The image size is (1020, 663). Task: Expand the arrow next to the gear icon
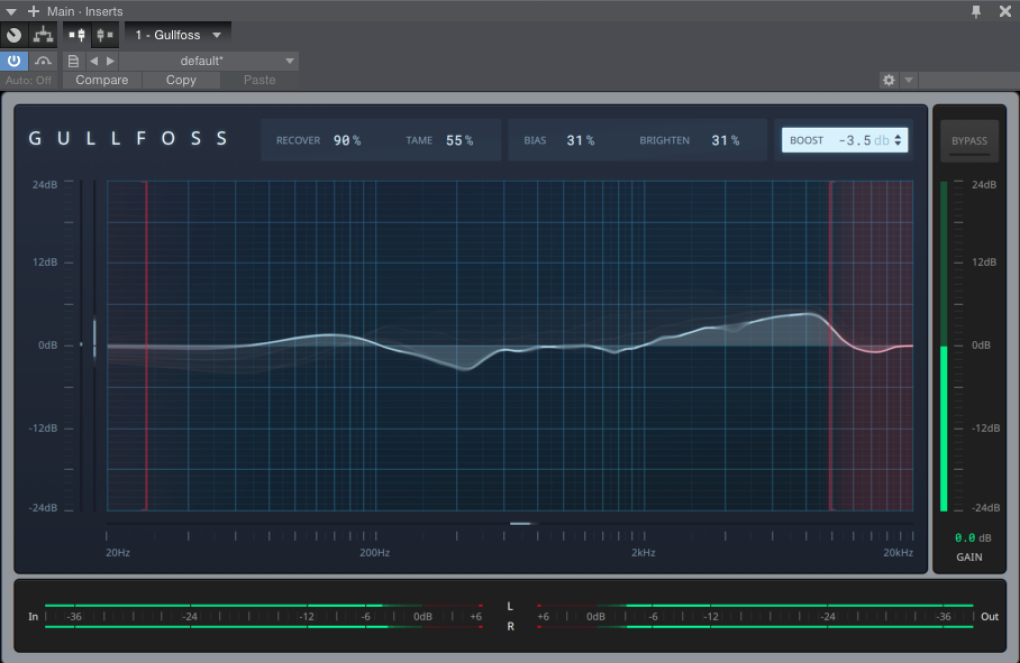[x=909, y=80]
